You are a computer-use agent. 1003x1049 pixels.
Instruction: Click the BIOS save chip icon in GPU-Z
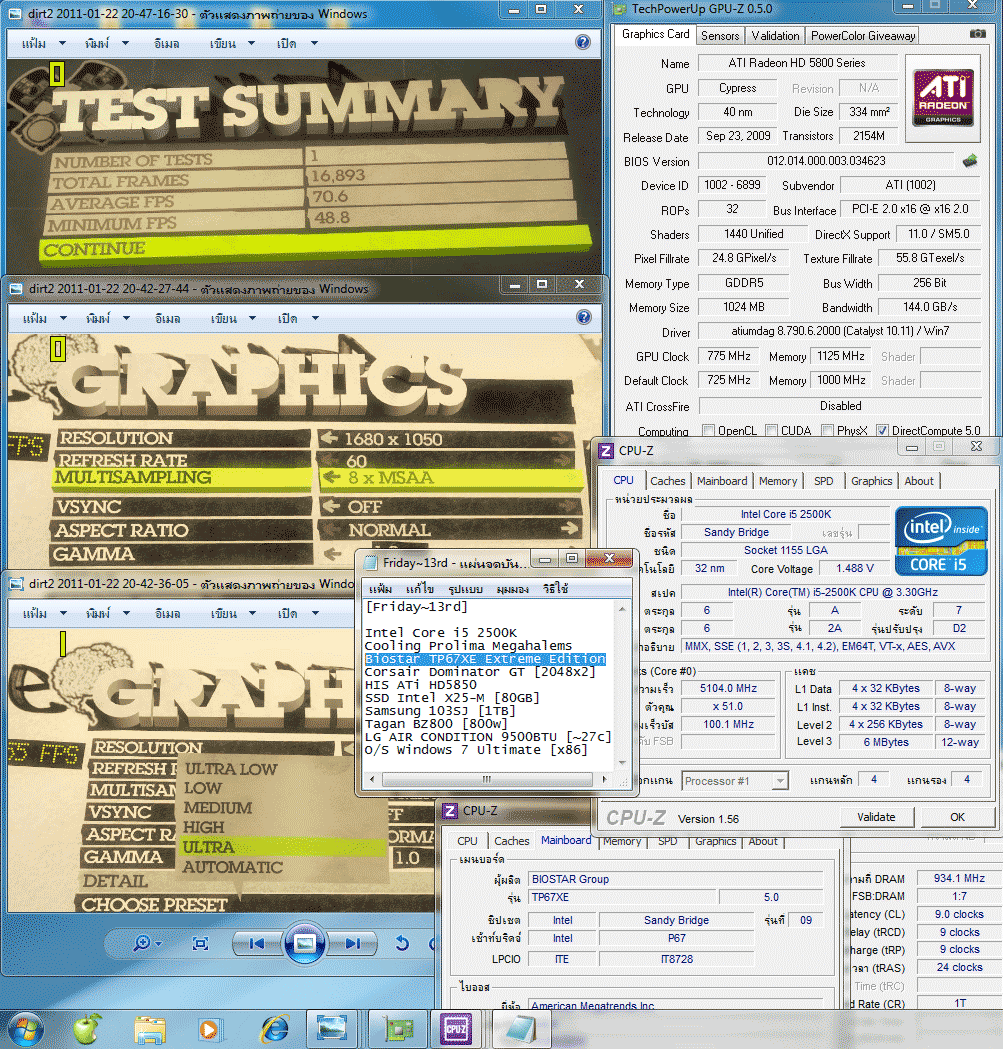(x=970, y=161)
